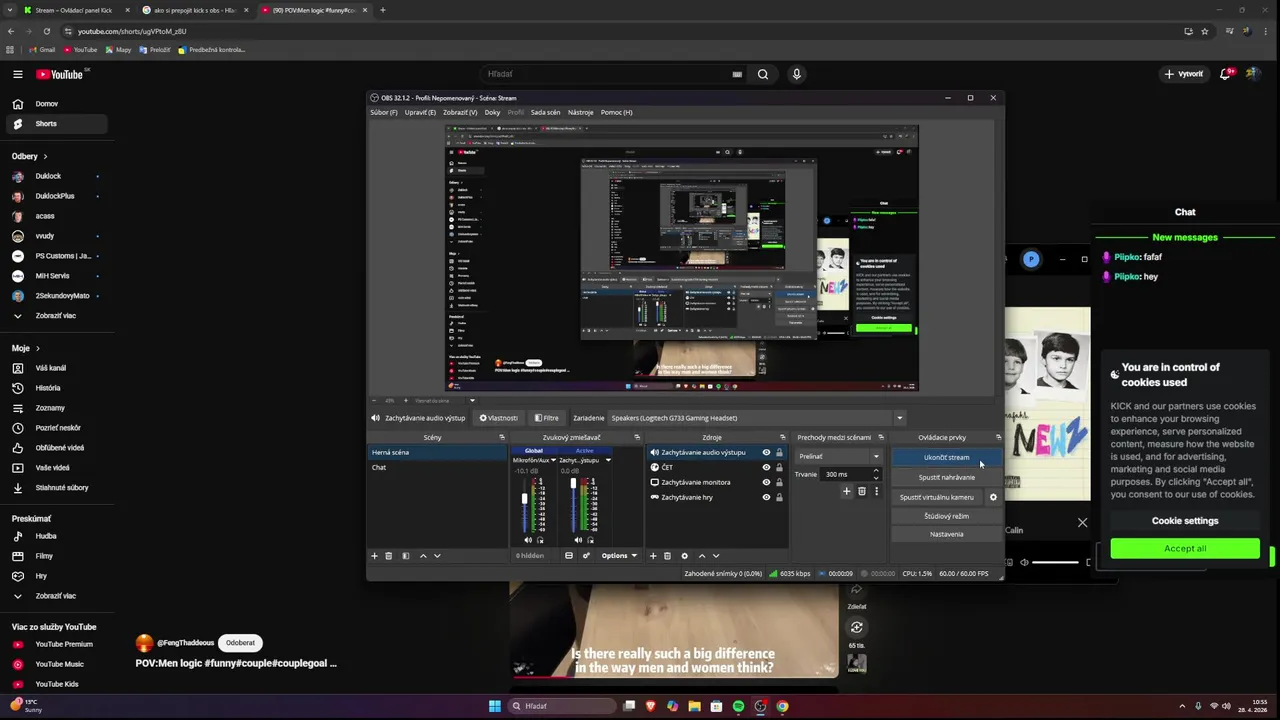This screenshot has height=720, width=1280.
Task: Open Vlastnosti of selected source
Action: [x=498, y=418]
